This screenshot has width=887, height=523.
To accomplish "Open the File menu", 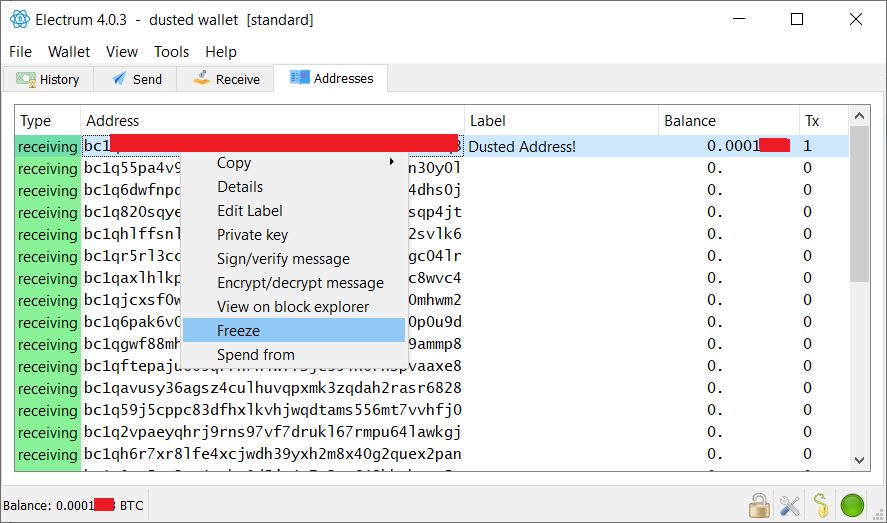I will point(20,52).
